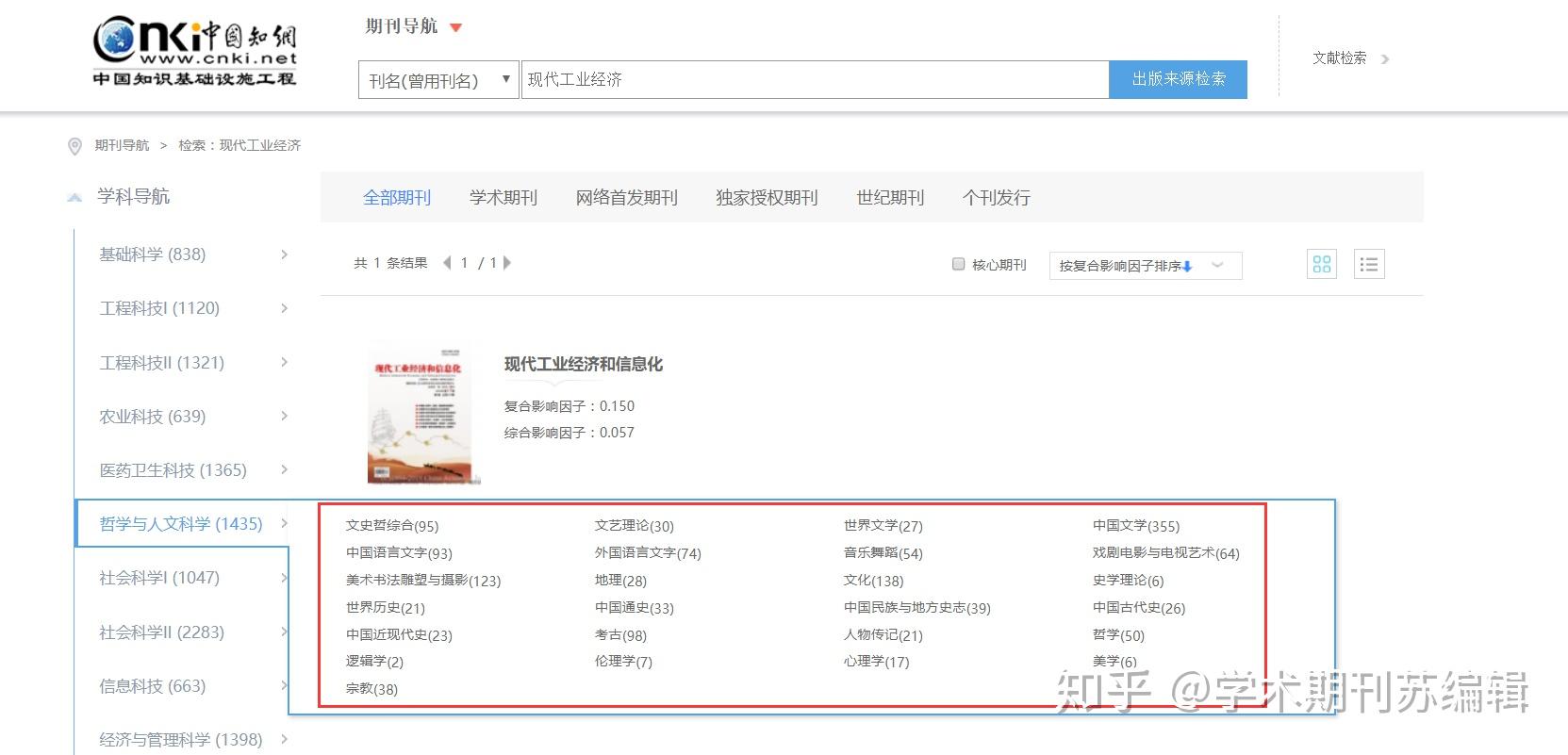Select the 经济与管理科学 (1398) category

pos(181,740)
